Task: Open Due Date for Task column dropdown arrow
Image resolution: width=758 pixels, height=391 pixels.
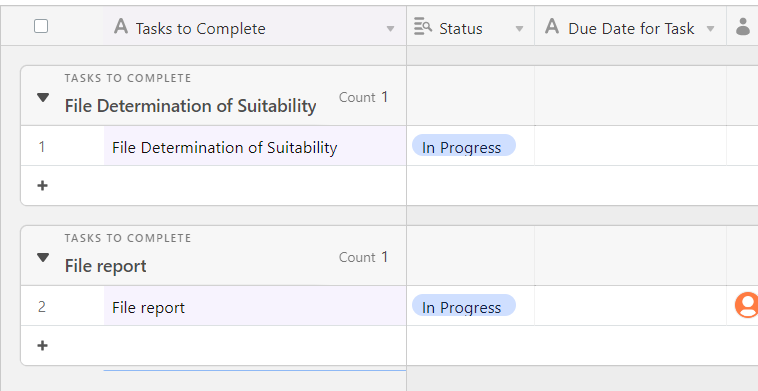Action: pyautogui.click(x=711, y=29)
